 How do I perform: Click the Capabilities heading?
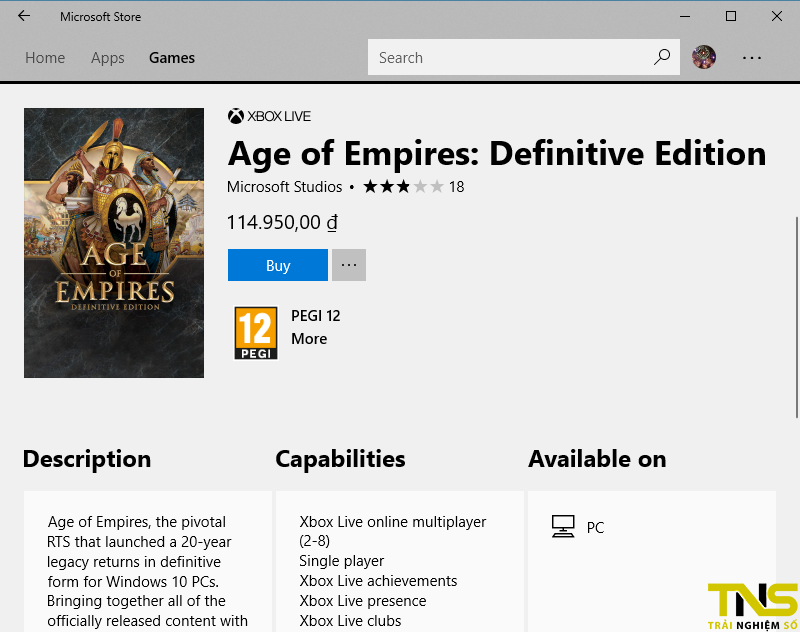(340, 459)
